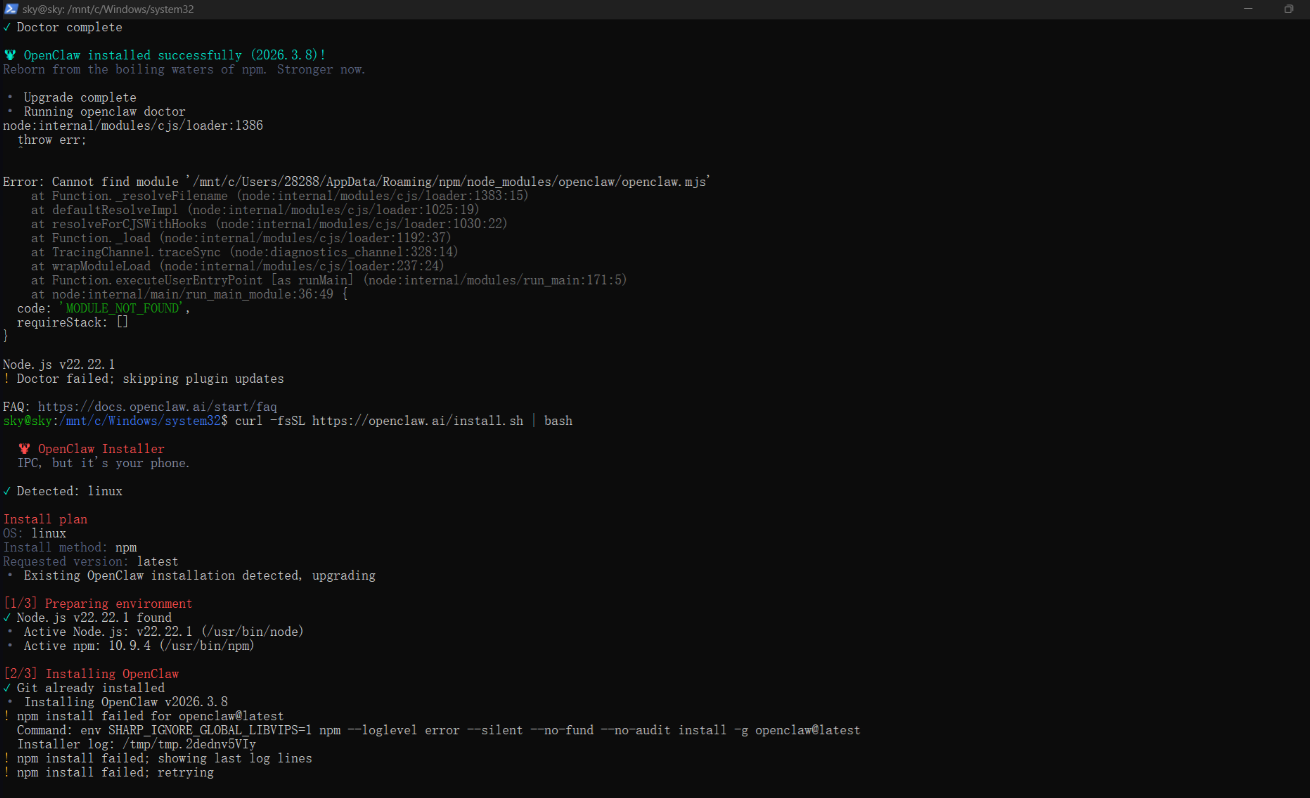This screenshot has width=1310, height=798.
Task: Click the green "sky@sky" shell prompt
Action: point(27,421)
